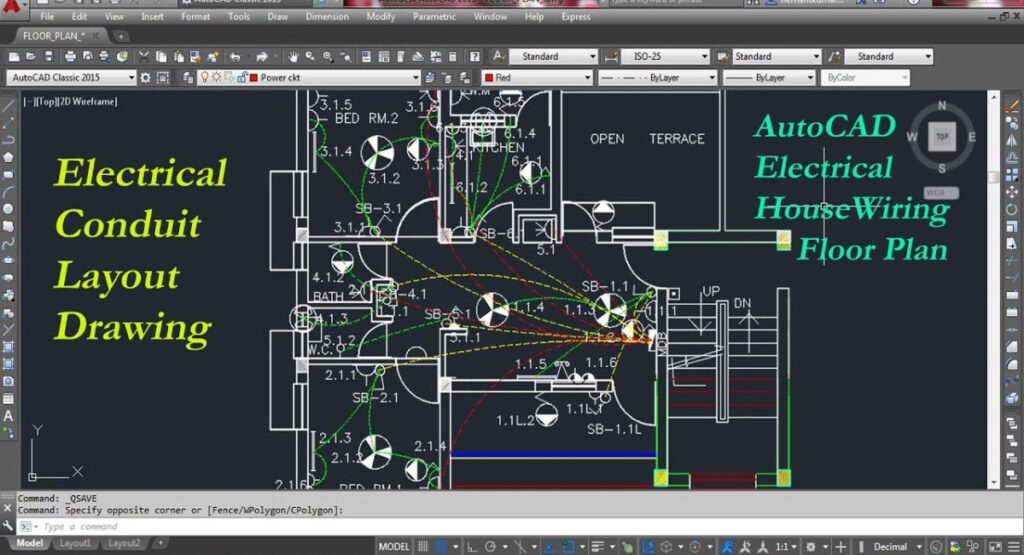Open the AutoCAD Classic 2015 workspace dropdown
This screenshot has width=1024, height=555.
click(131, 77)
